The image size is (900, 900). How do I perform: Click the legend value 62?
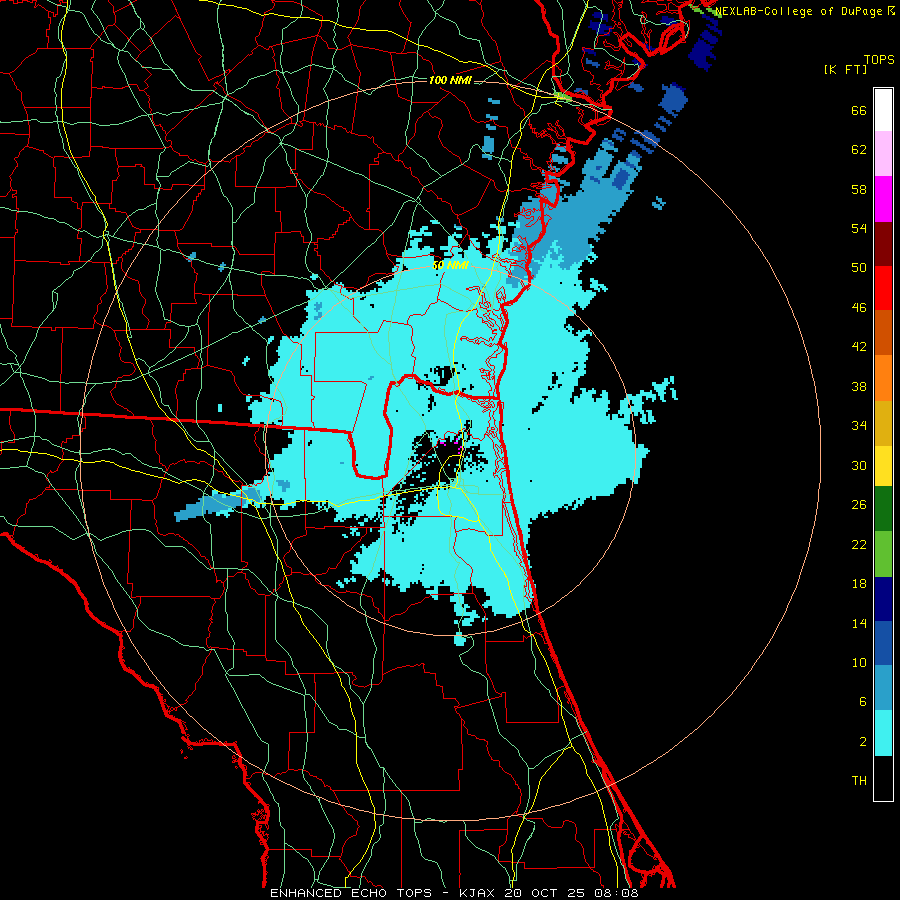(859, 149)
